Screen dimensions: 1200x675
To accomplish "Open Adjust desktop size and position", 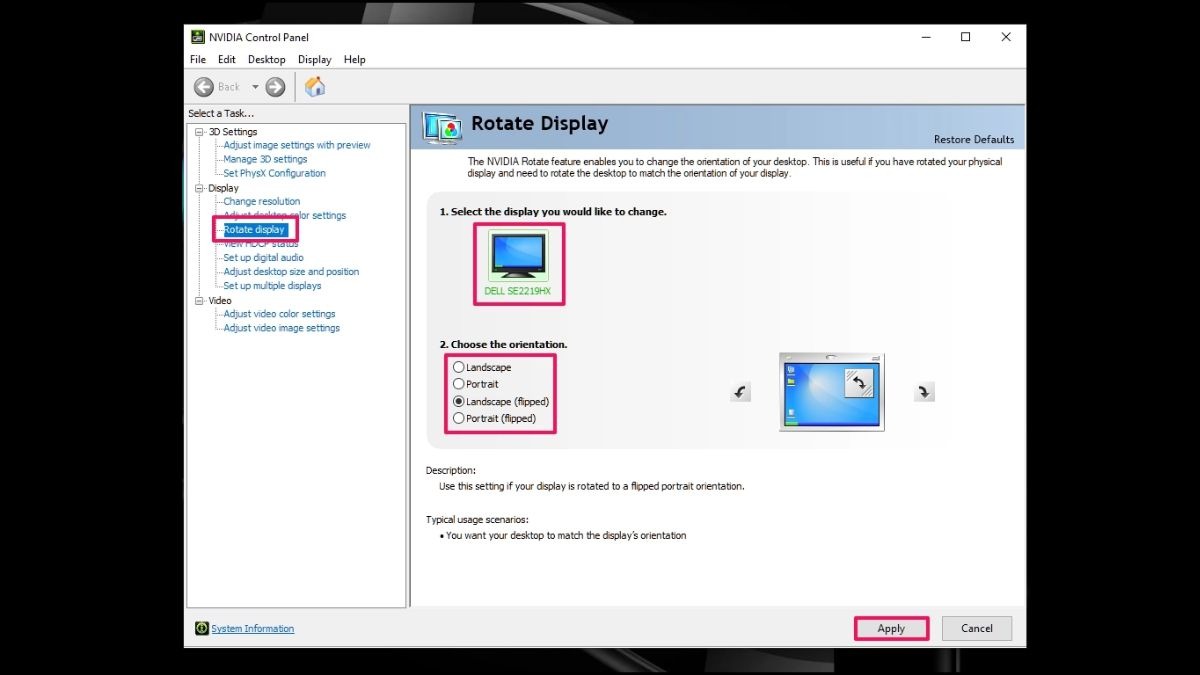I will 291,271.
